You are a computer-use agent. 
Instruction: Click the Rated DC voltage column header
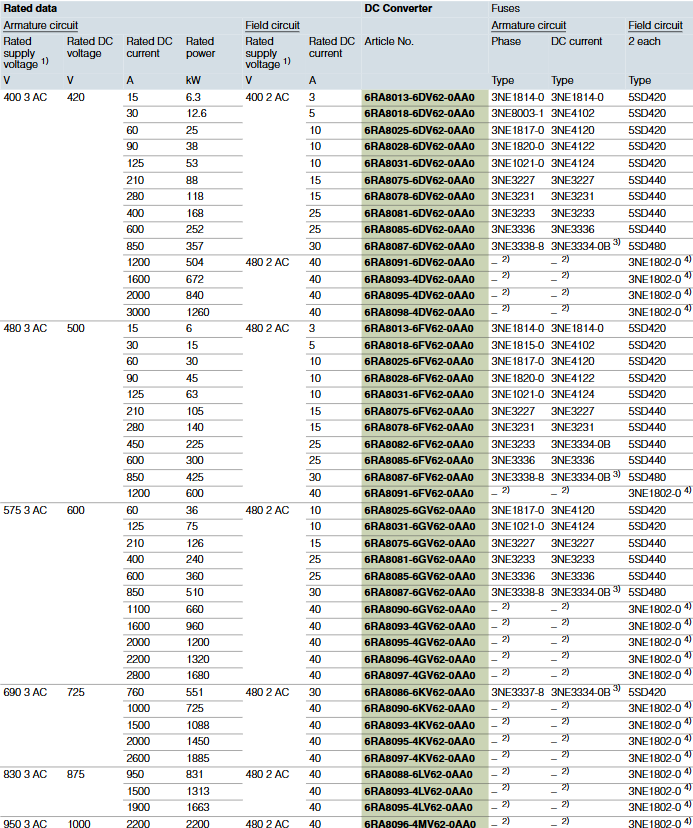point(84,47)
